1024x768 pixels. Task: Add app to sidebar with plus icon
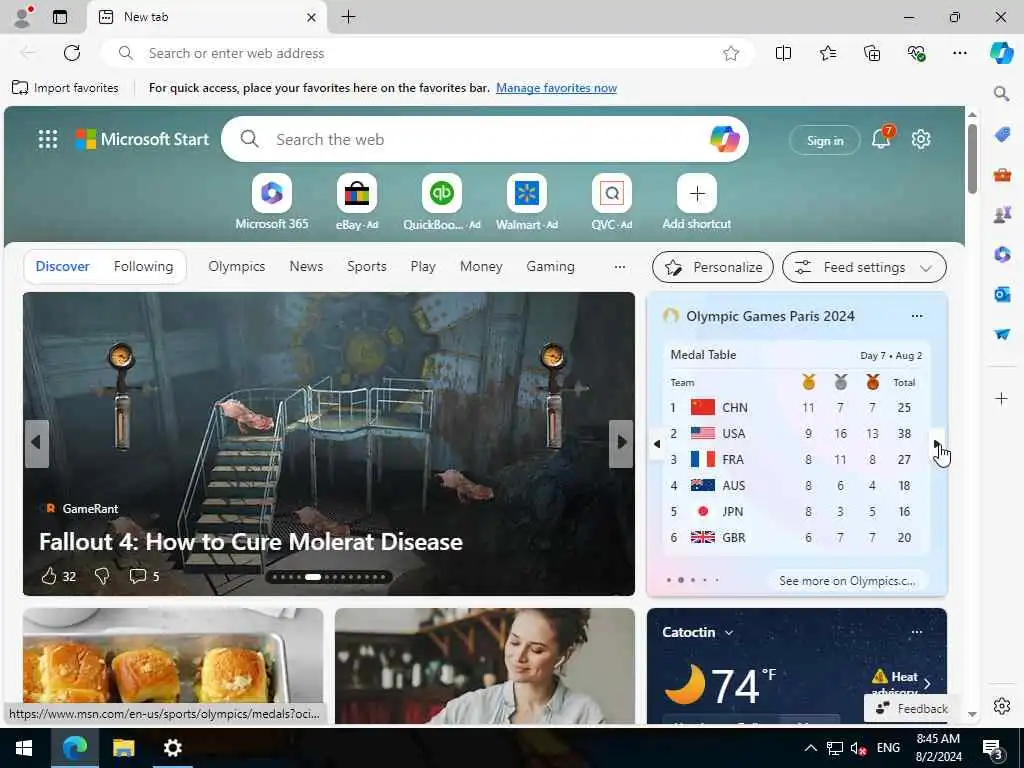[x=1001, y=398]
